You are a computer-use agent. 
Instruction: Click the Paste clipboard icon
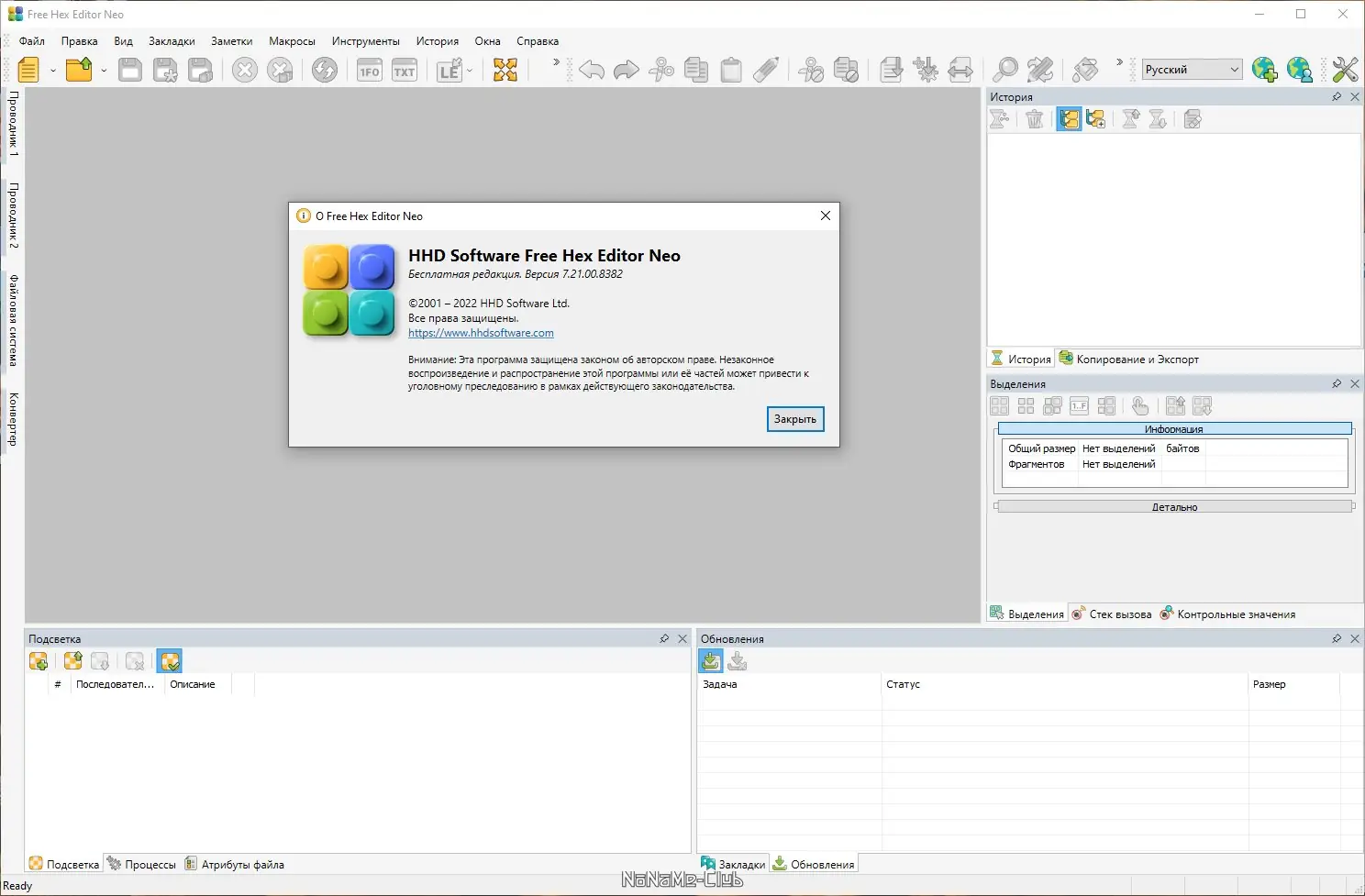click(x=731, y=70)
